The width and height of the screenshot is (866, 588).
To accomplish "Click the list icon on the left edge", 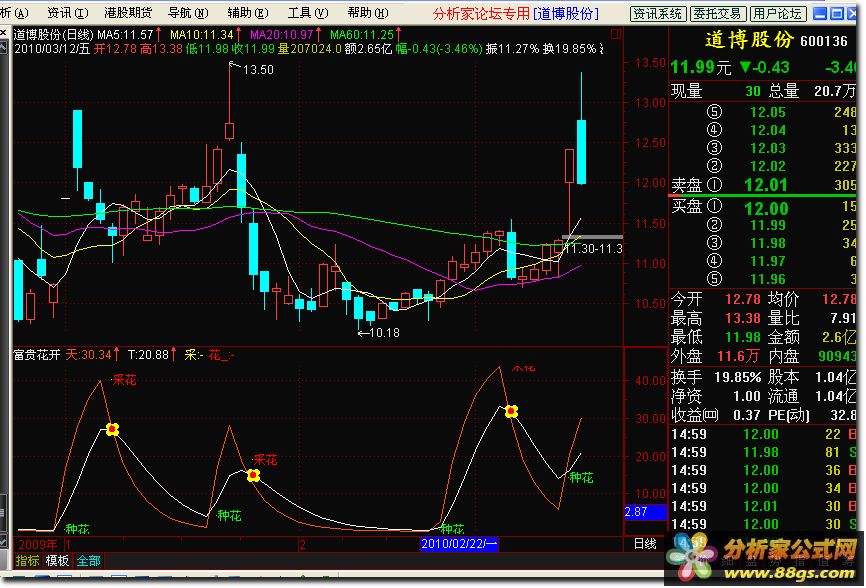I will (3, 512).
